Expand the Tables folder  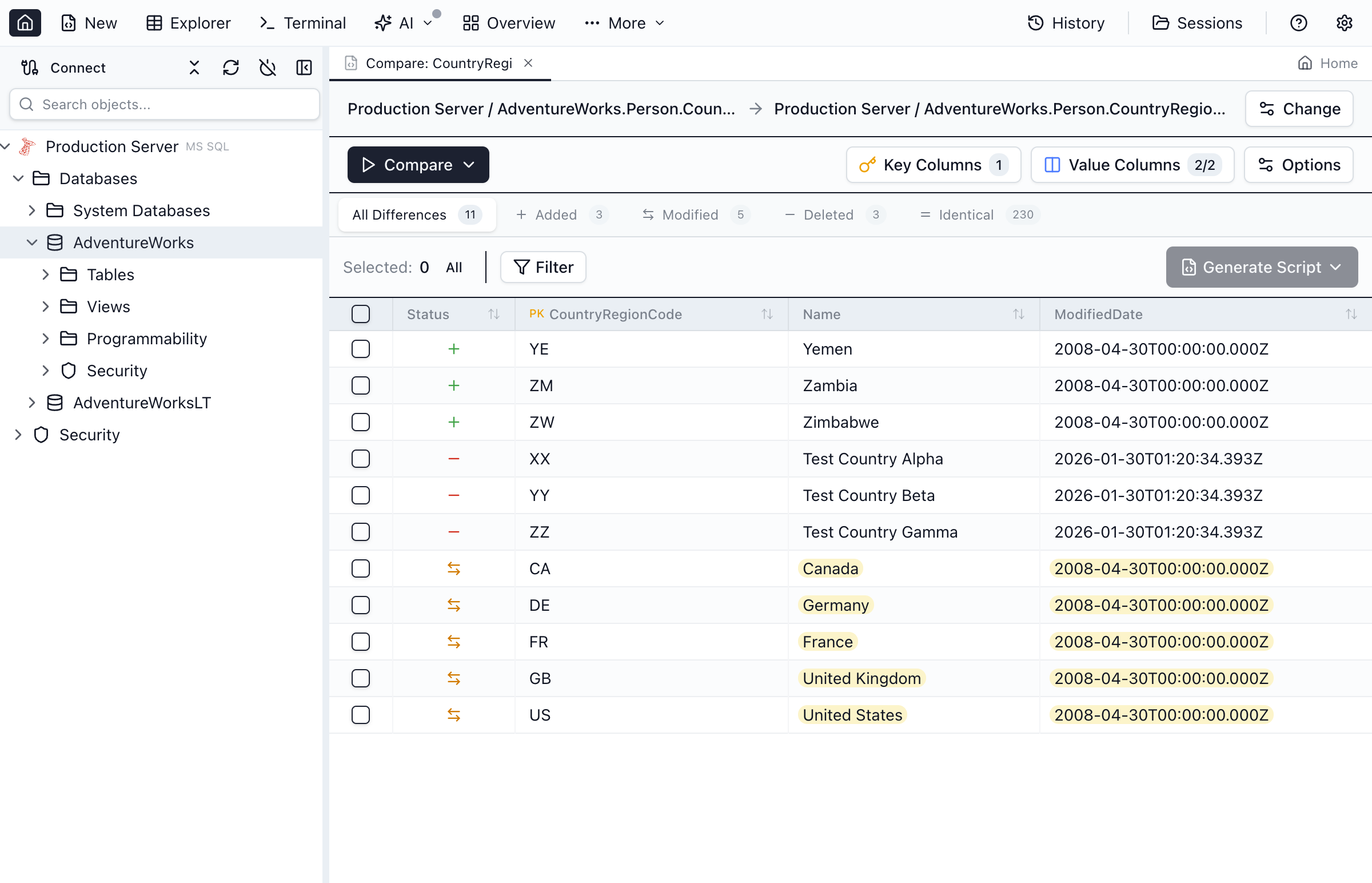click(x=46, y=274)
